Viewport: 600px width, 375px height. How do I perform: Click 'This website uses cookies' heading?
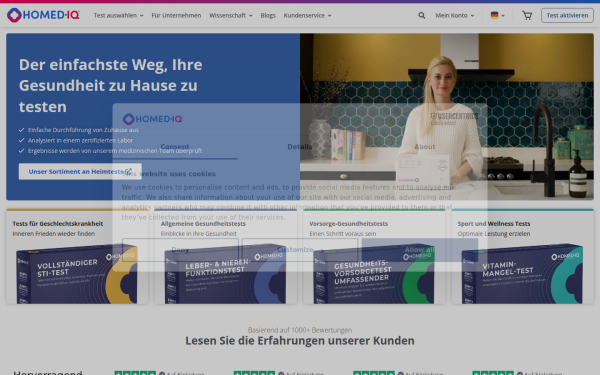pyautogui.click(x=169, y=174)
